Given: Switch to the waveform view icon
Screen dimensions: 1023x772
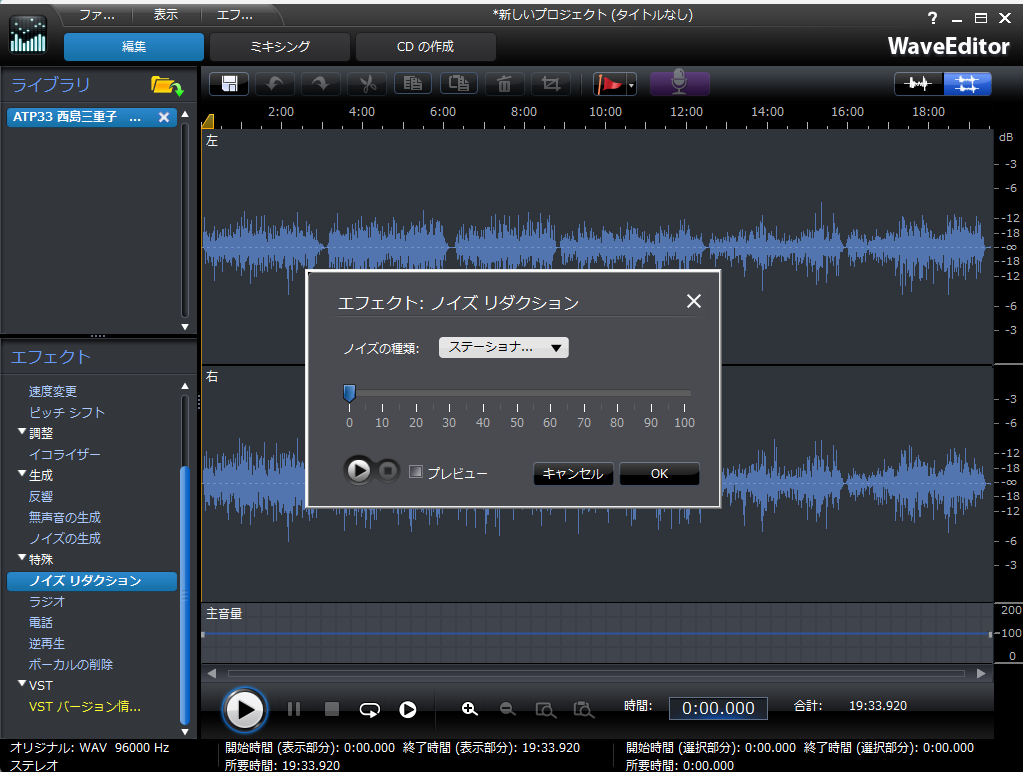Looking at the screenshot, I should pos(918,85).
